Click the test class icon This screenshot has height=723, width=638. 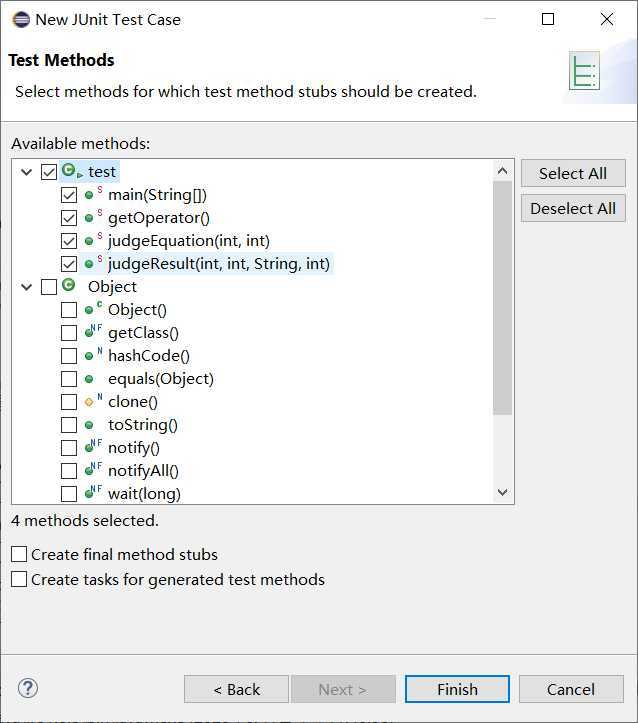[x=70, y=172]
